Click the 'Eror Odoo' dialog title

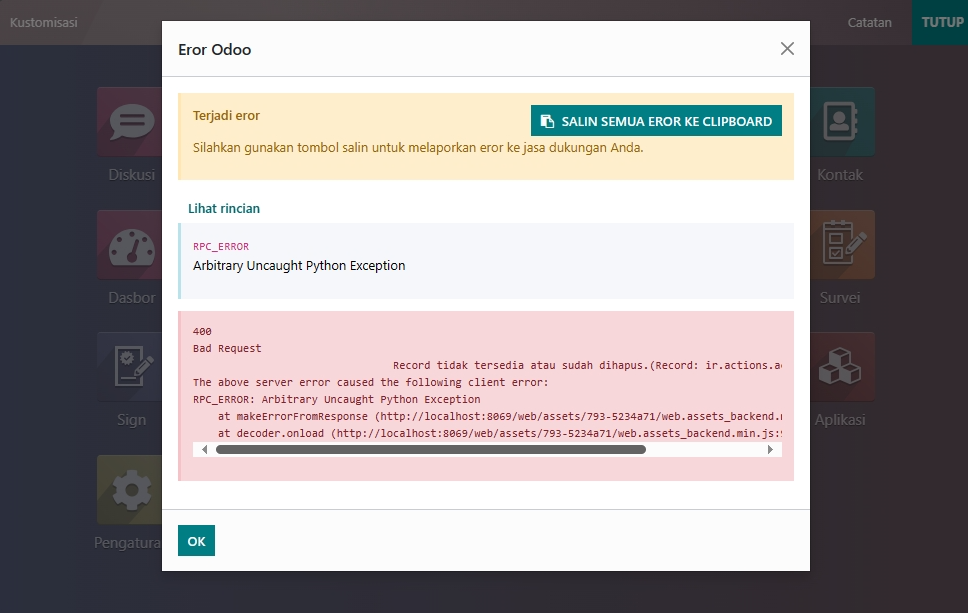click(214, 49)
